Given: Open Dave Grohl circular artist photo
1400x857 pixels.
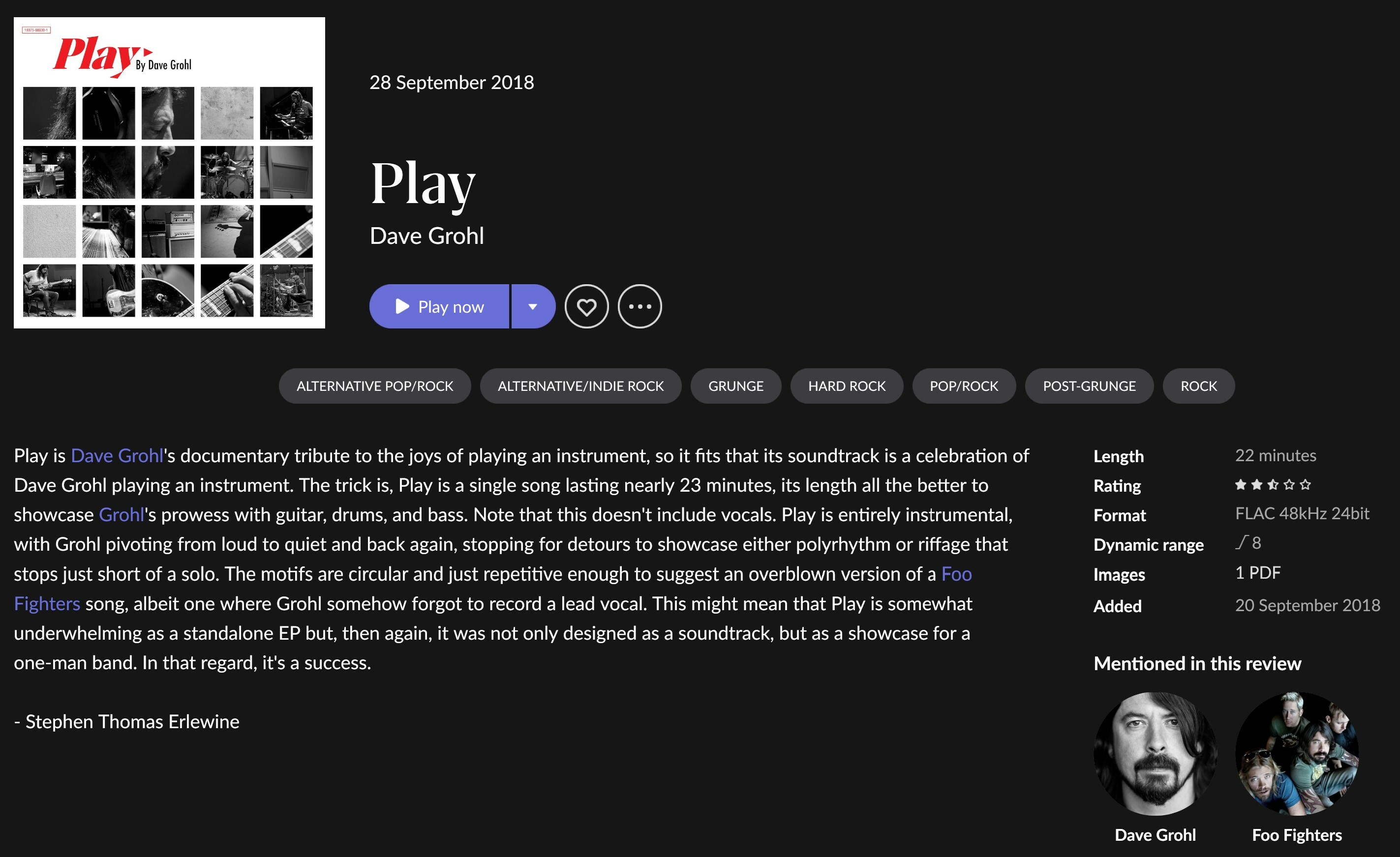Looking at the screenshot, I should point(1155,754).
